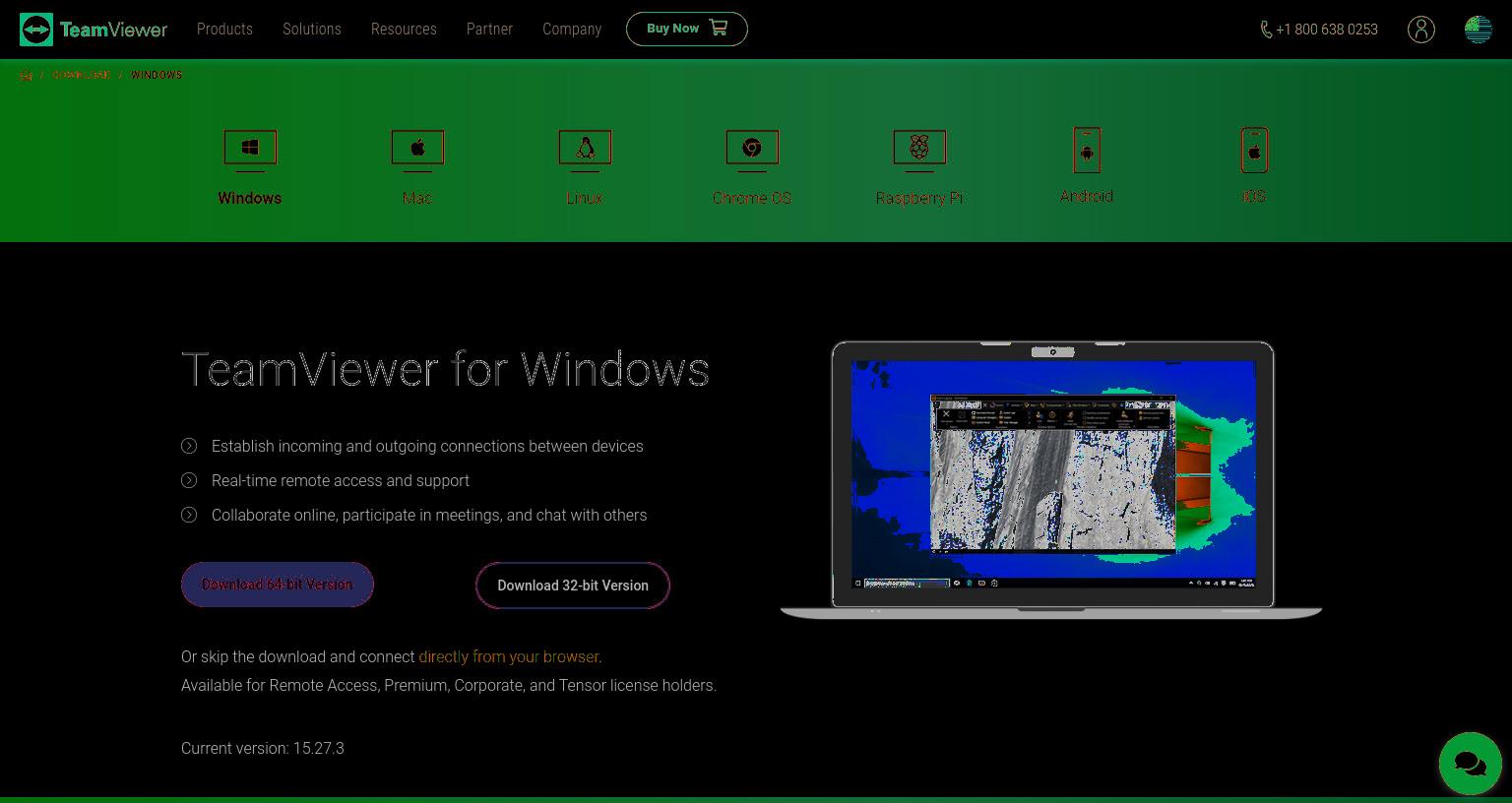Click the shopping cart icon in Buy Now
The width and height of the screenshot is (1512, 803).
[x=719, y=28]
